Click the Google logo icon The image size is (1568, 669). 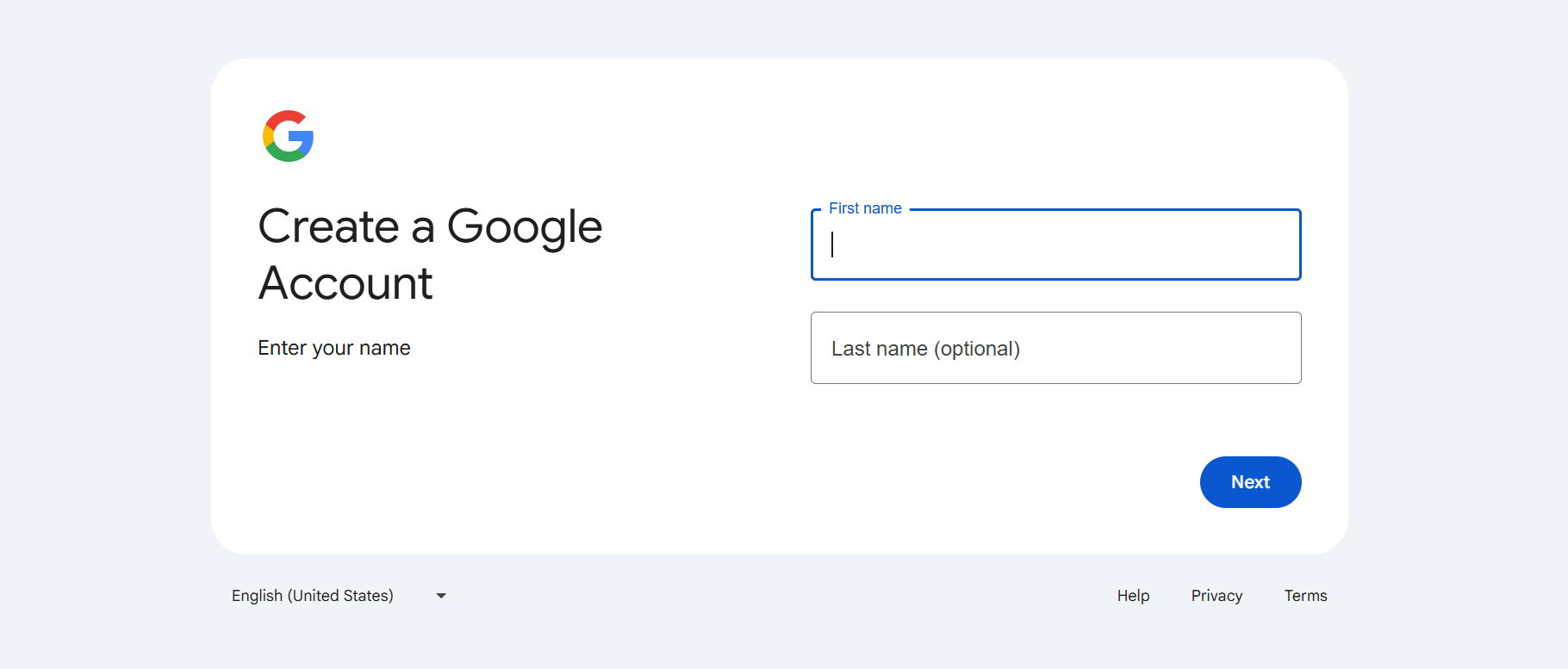(288, 136)
